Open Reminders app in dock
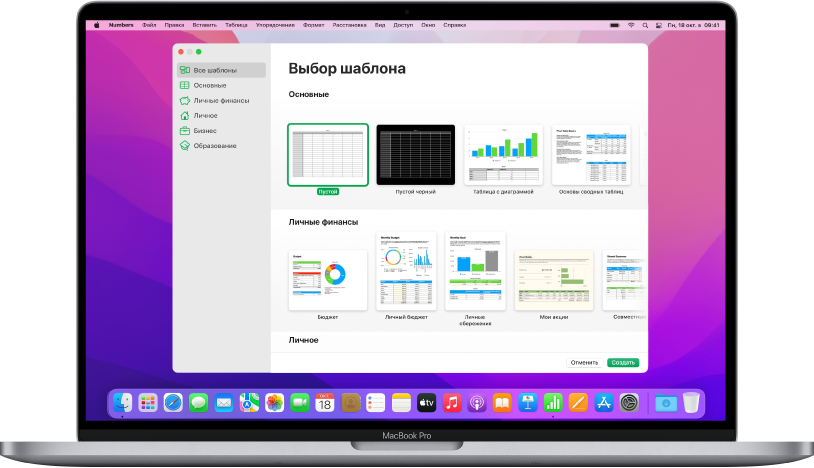Screen dimensions: 814x468 point(375,403)
